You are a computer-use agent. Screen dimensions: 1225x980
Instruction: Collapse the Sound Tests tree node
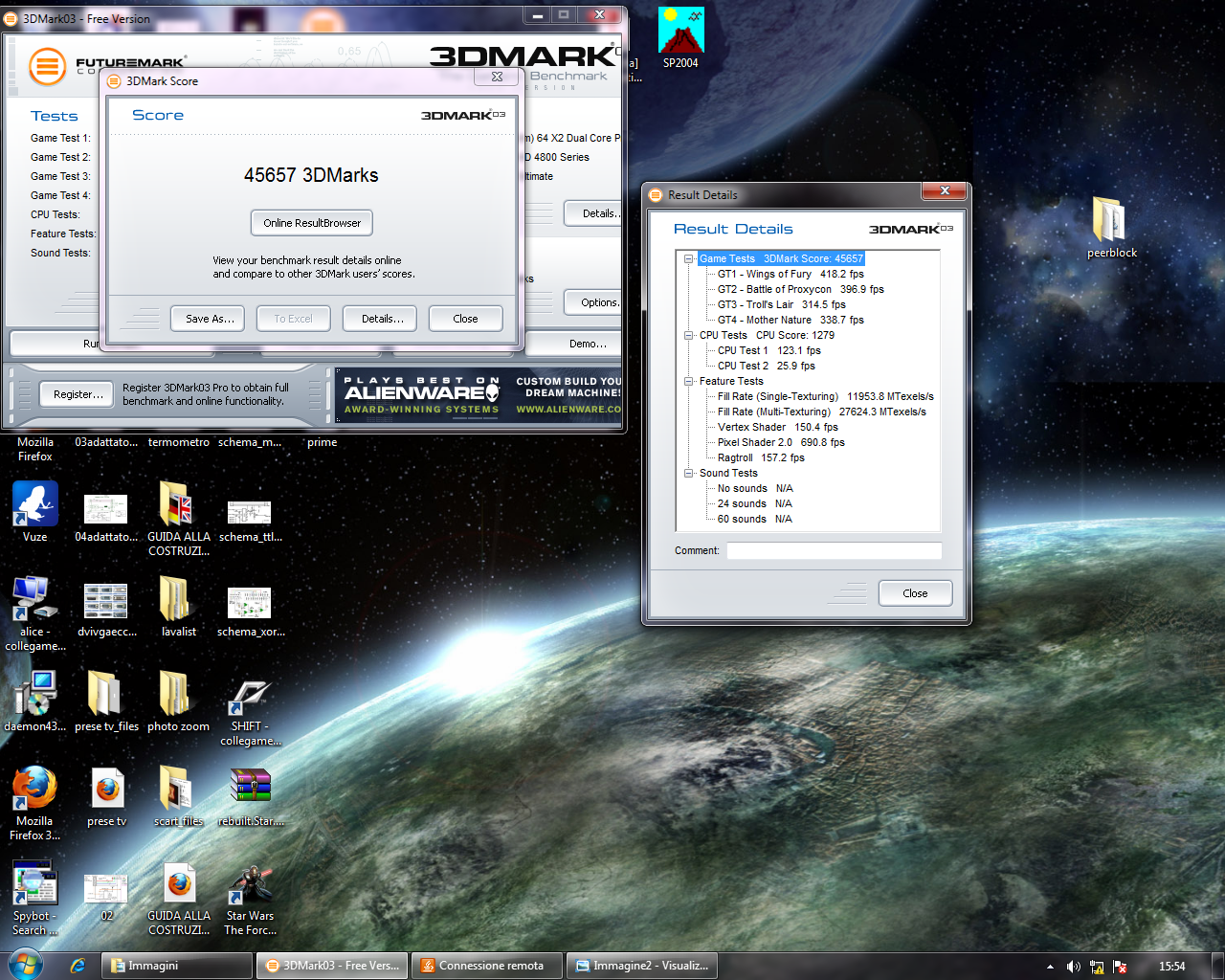pyautogui.click(x=689, y=473)
